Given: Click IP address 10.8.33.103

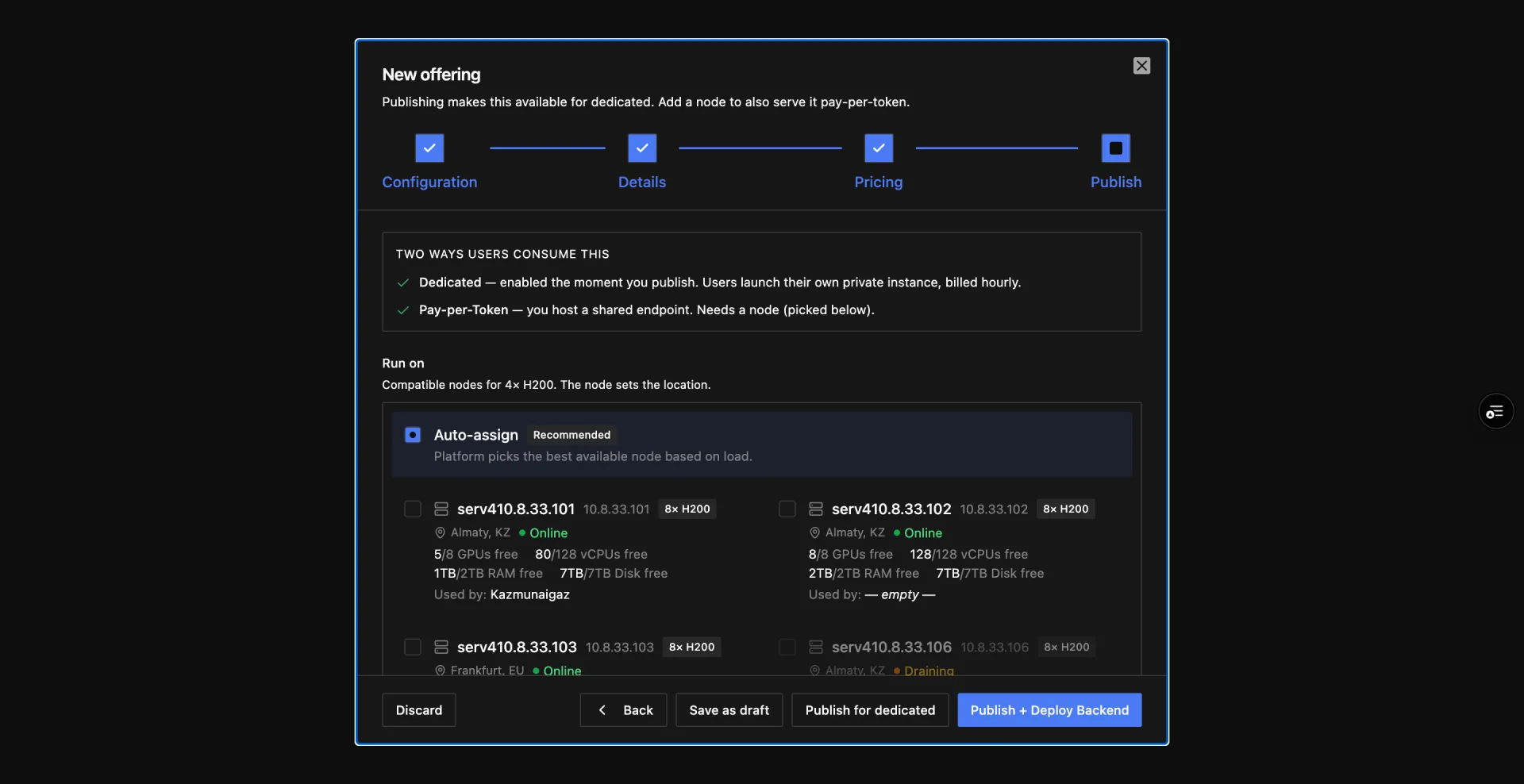Looking at the screenshot, I should pyautogui.click(x=620, y=648).
